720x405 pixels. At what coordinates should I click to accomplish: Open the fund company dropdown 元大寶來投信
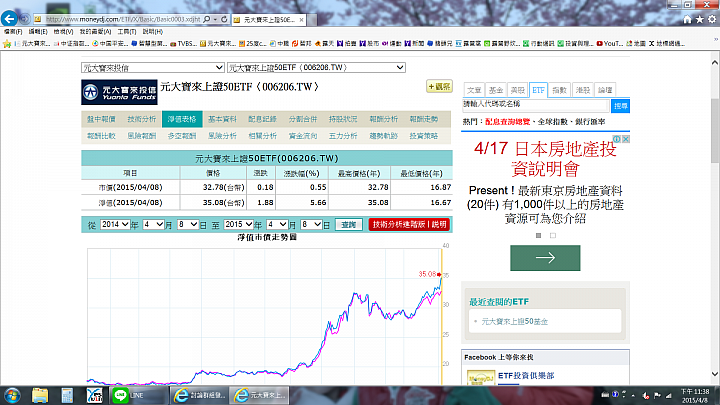click(x=153, y=68)
